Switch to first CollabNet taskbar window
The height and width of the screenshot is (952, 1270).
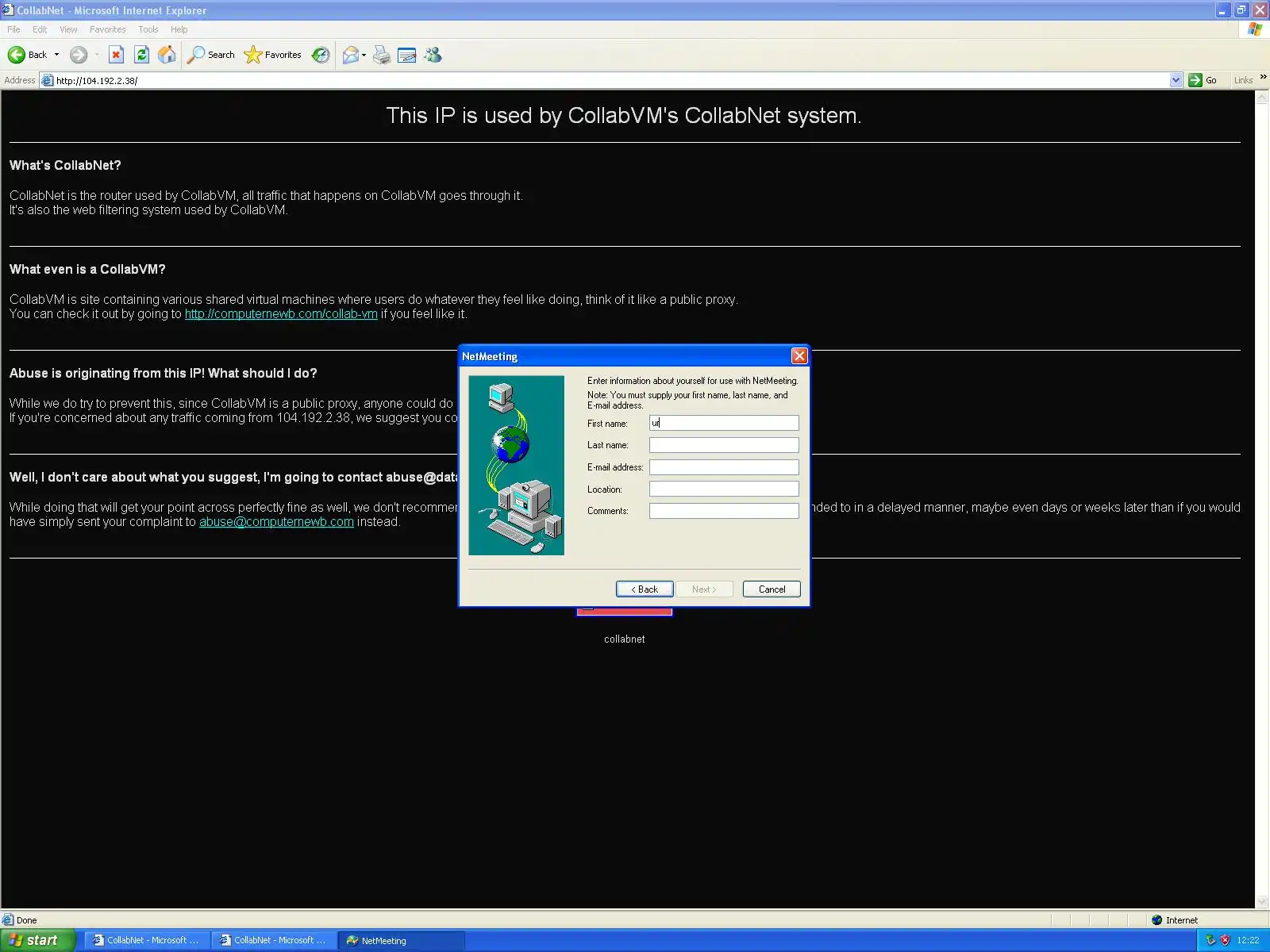(148, 940)
